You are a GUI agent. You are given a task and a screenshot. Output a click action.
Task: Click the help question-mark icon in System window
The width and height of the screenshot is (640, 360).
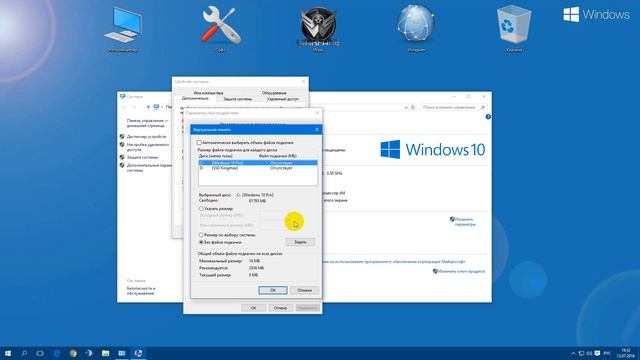click(488, 117)
